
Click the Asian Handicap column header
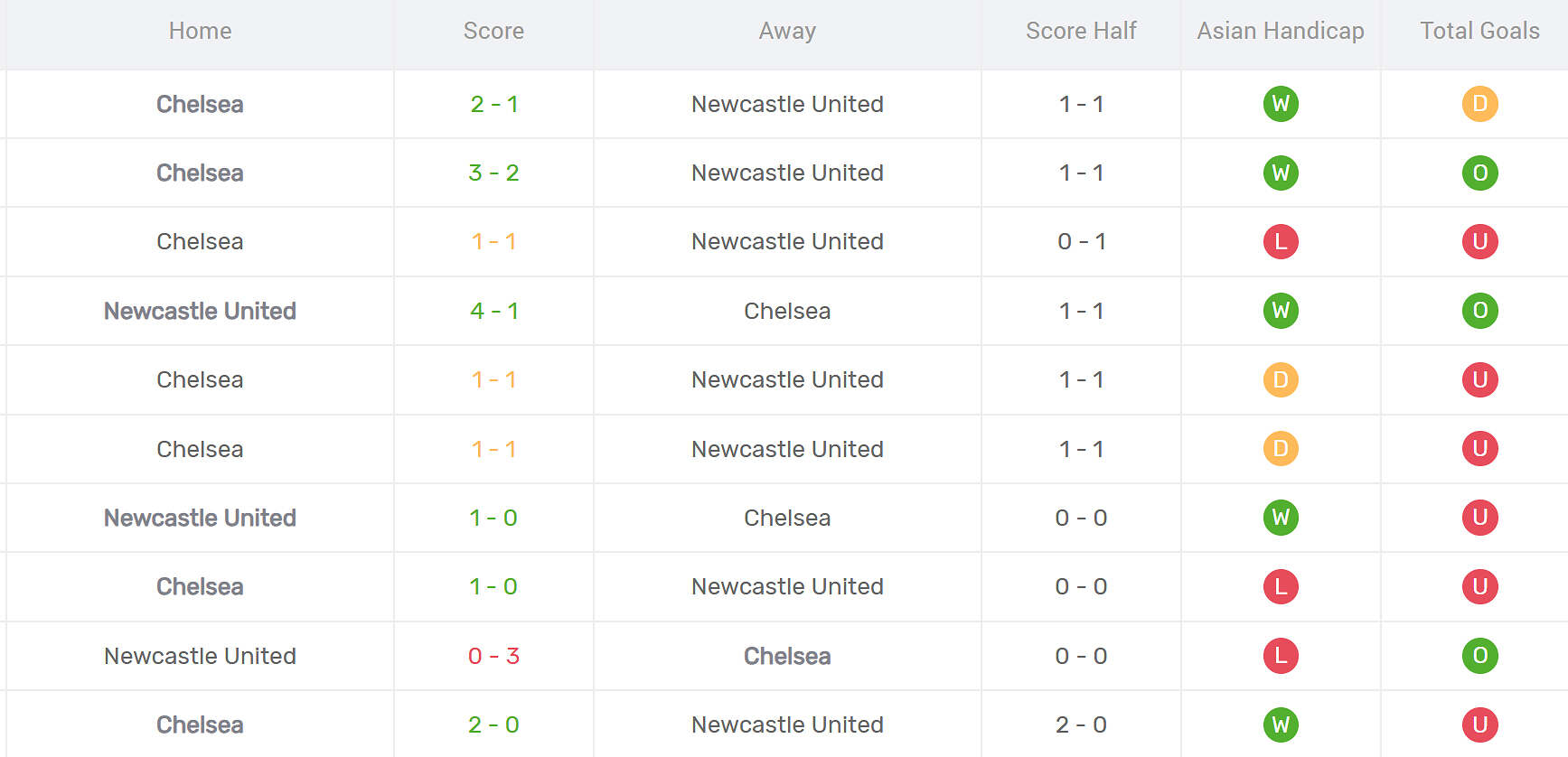pos(1281,31)
